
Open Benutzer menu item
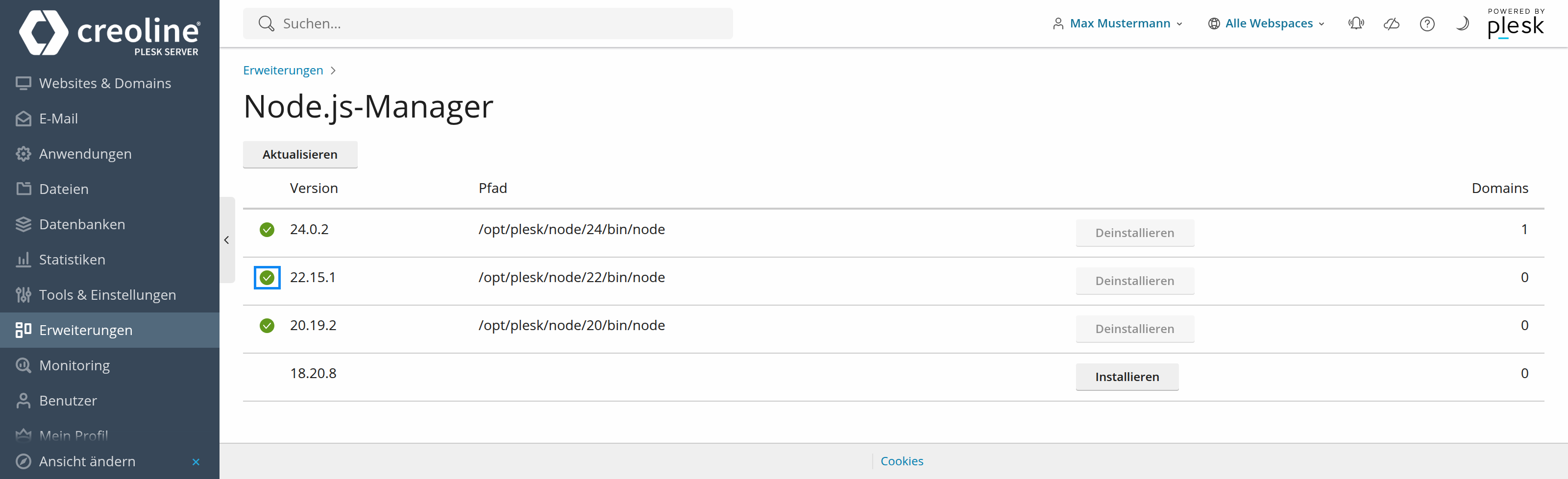pyautogui.click(x=110, y=401)
